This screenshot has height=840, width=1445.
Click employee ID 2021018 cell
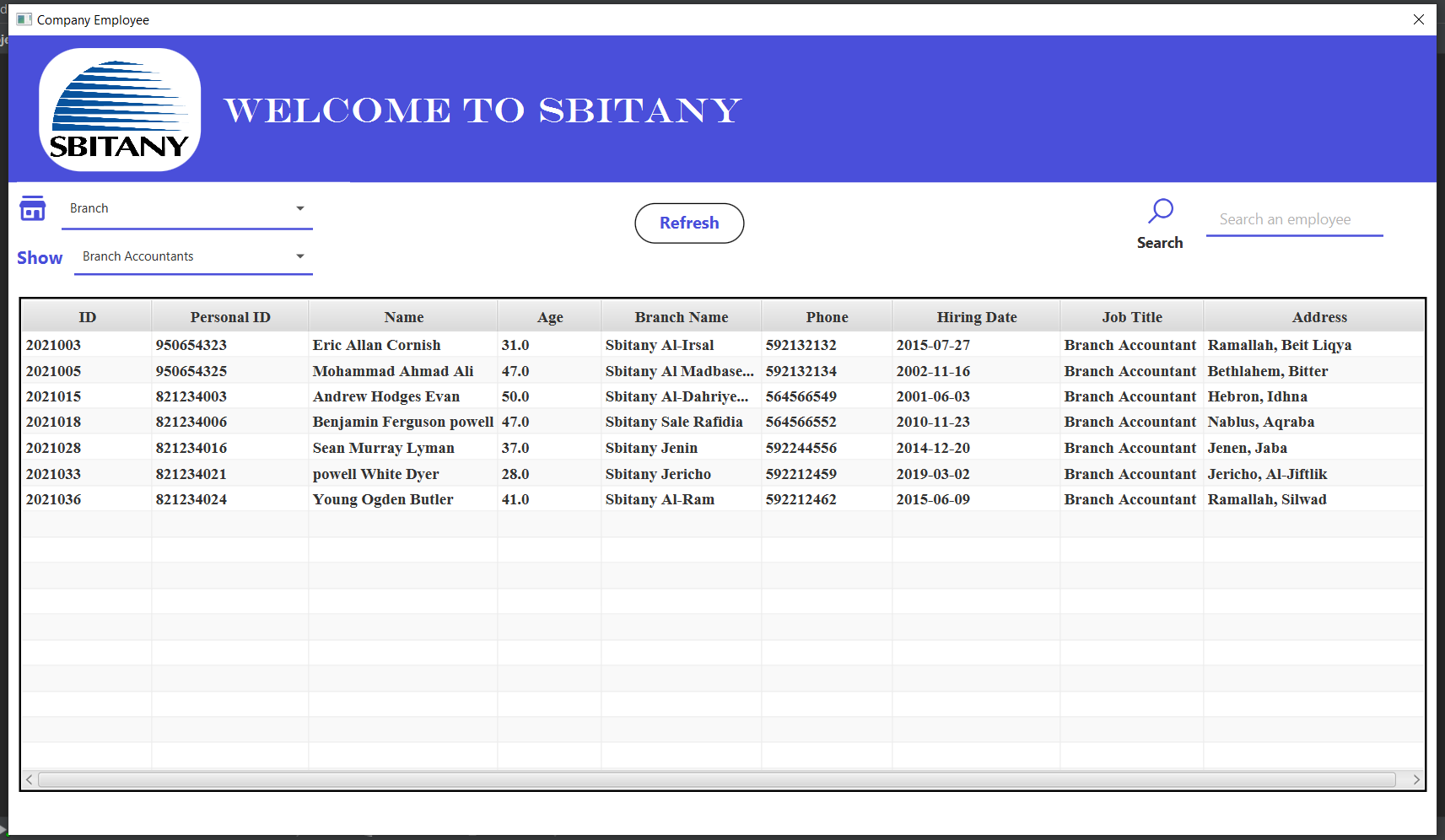coord(87,422)
